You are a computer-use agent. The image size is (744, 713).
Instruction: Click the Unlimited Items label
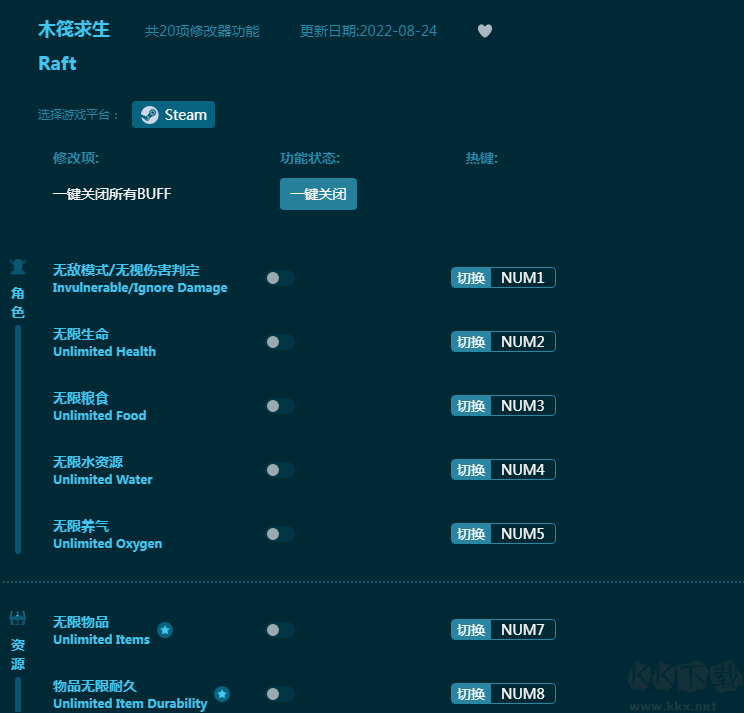point(102,639)
